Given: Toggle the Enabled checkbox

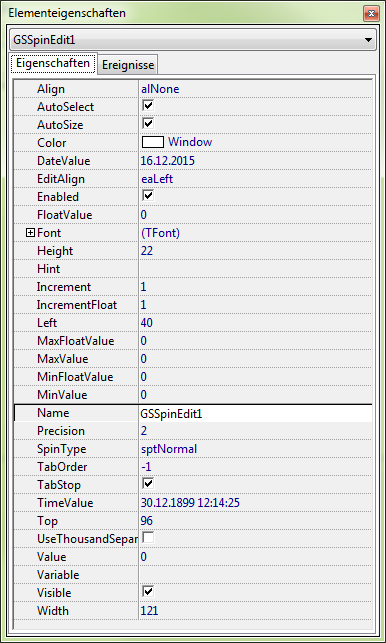Looking at the screenshot, I should tap(148, 196).
